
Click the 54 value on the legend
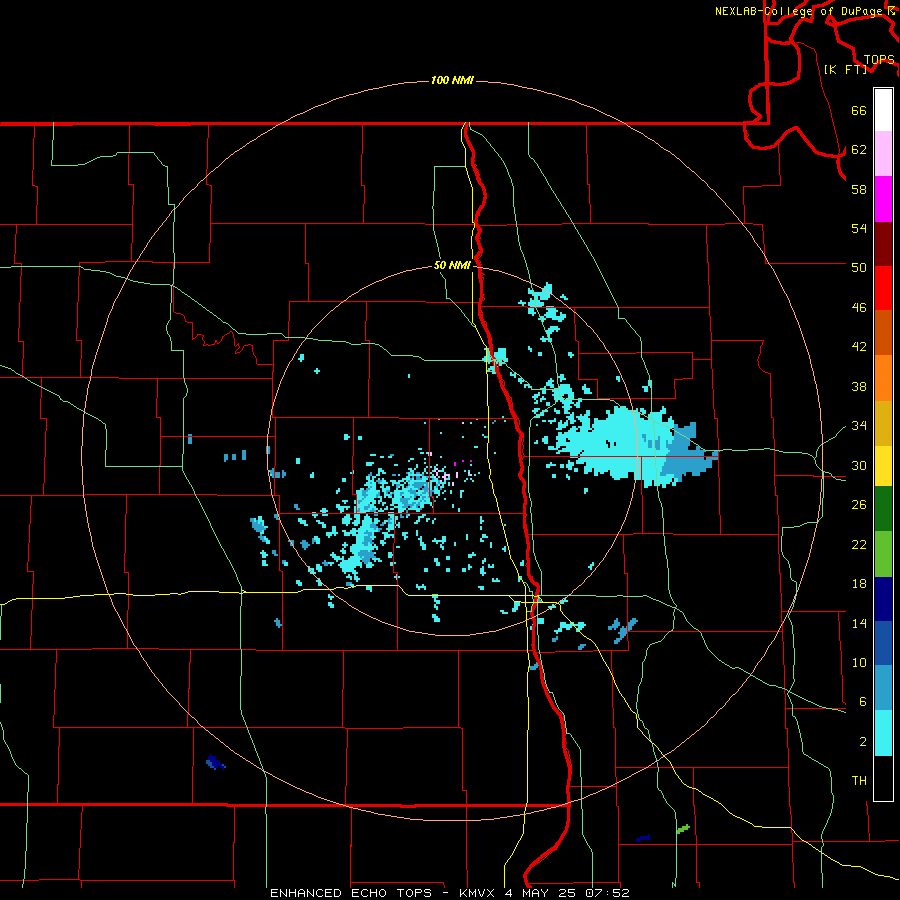(x=859, y=228)
